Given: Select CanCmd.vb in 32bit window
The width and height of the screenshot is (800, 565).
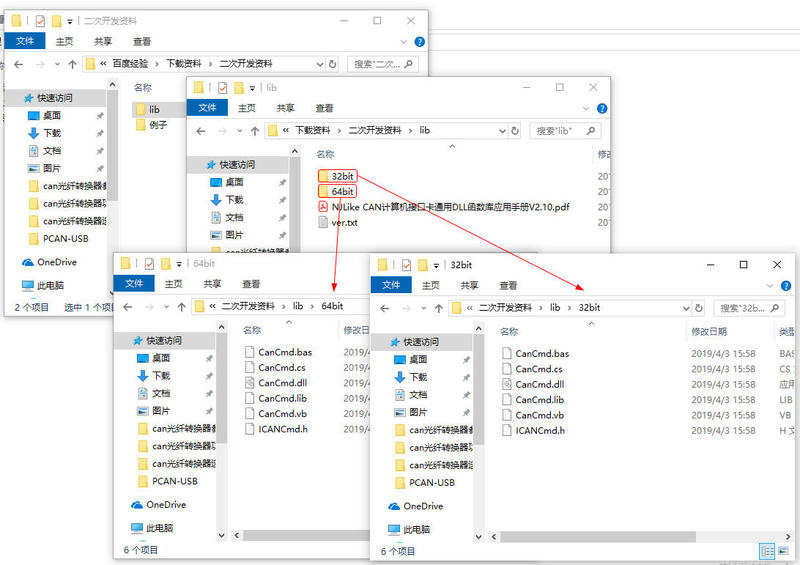Looking at the screenshot, I should pyautogui.click(x=540, y=415).
